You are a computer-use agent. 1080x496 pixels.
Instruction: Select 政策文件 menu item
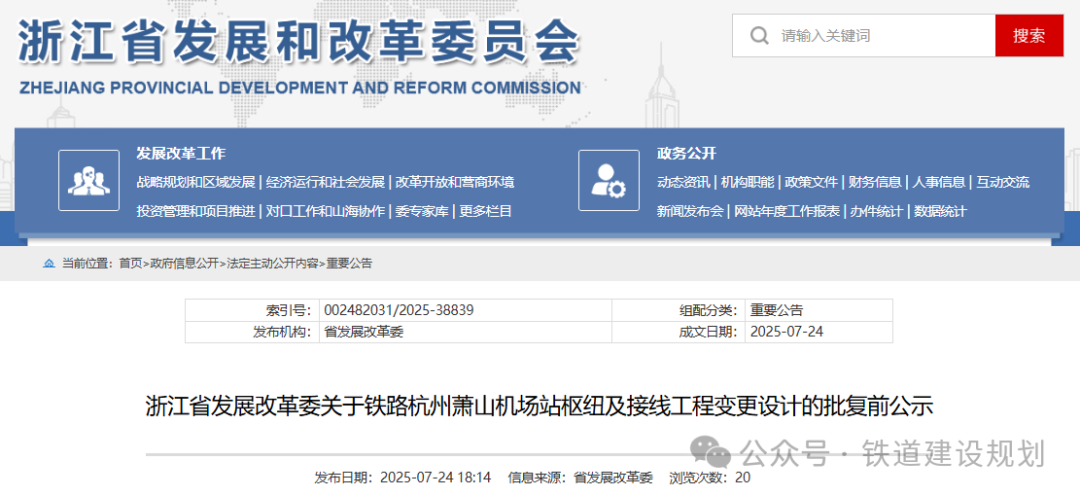click(811, 182)
